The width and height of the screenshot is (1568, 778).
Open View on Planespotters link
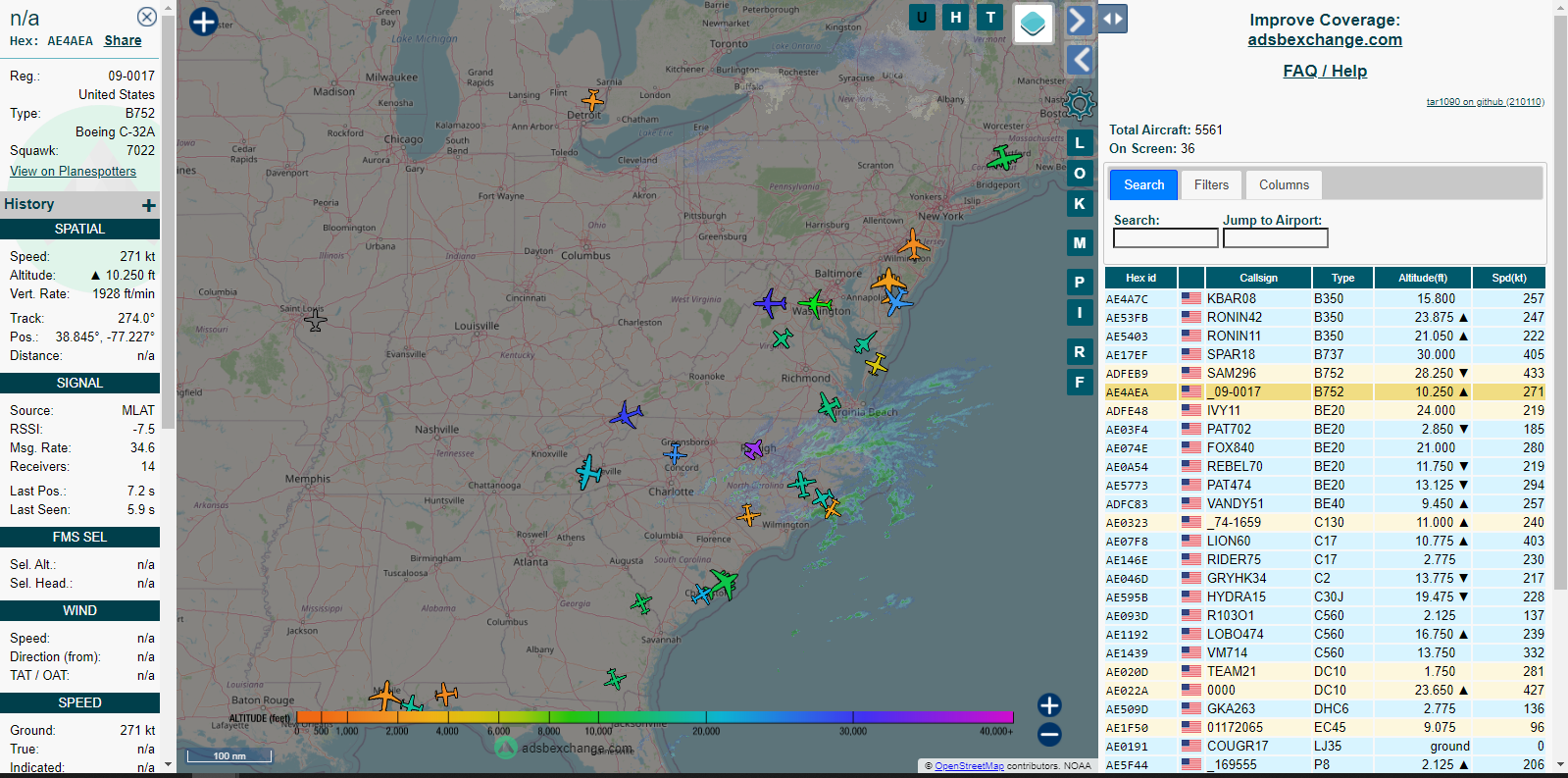[x=74, y=171]
